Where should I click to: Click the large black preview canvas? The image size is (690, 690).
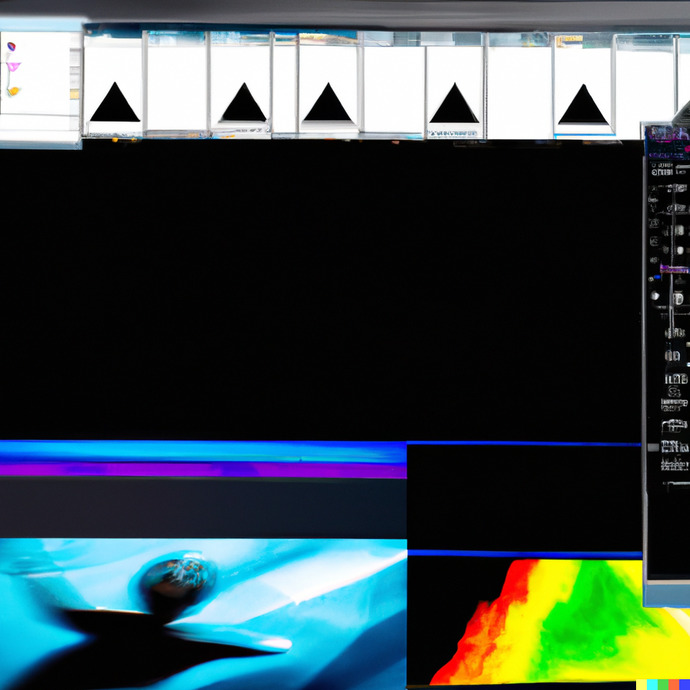[320, 290]
